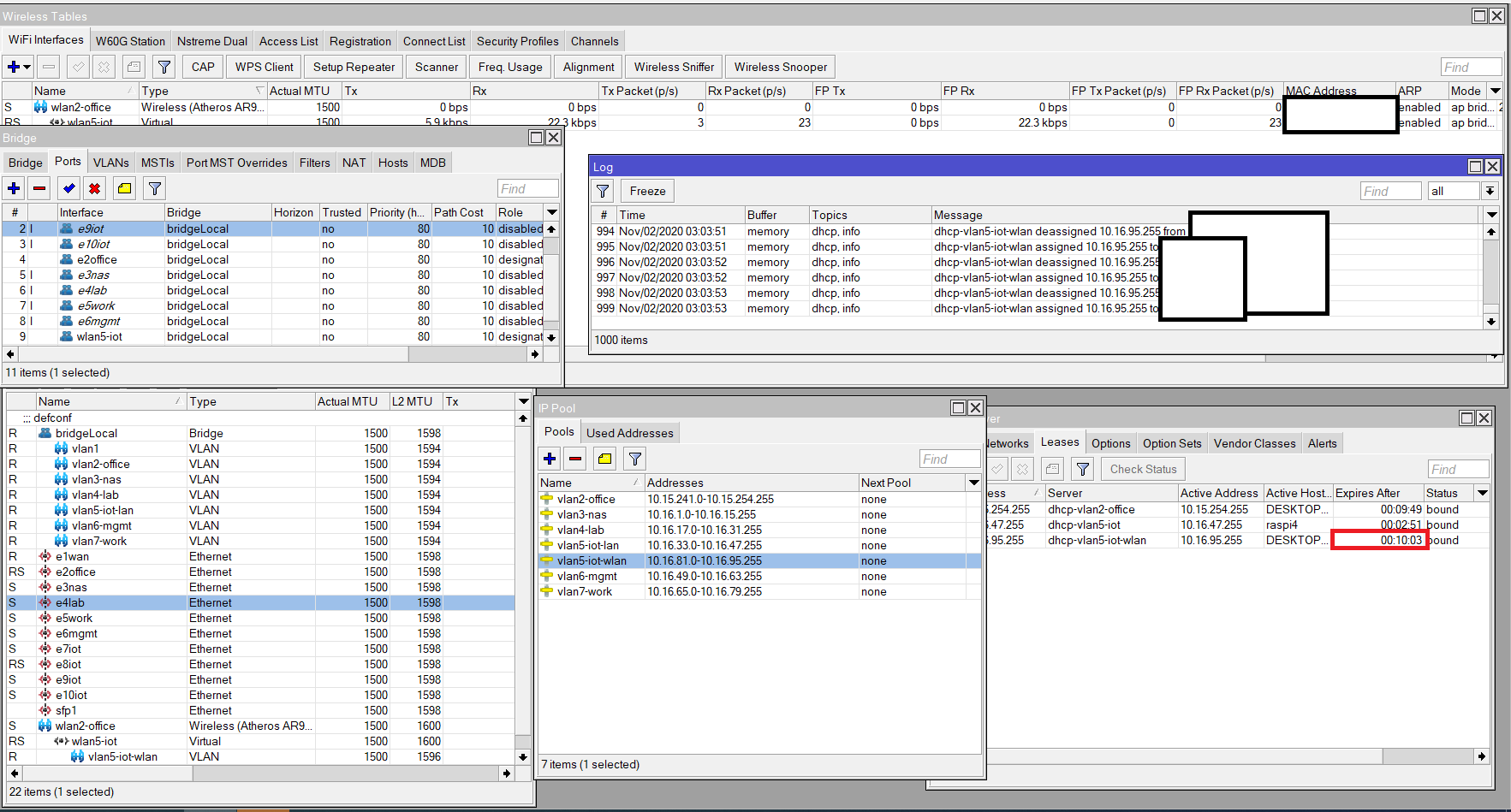Open column selector dropdown in Bridge Ports header
Screen dimensions: 1511x812
552,212
